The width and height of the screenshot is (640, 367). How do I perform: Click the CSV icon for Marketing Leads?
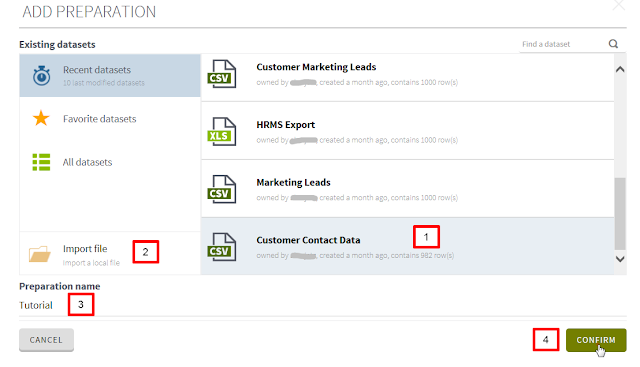point(222,189)
